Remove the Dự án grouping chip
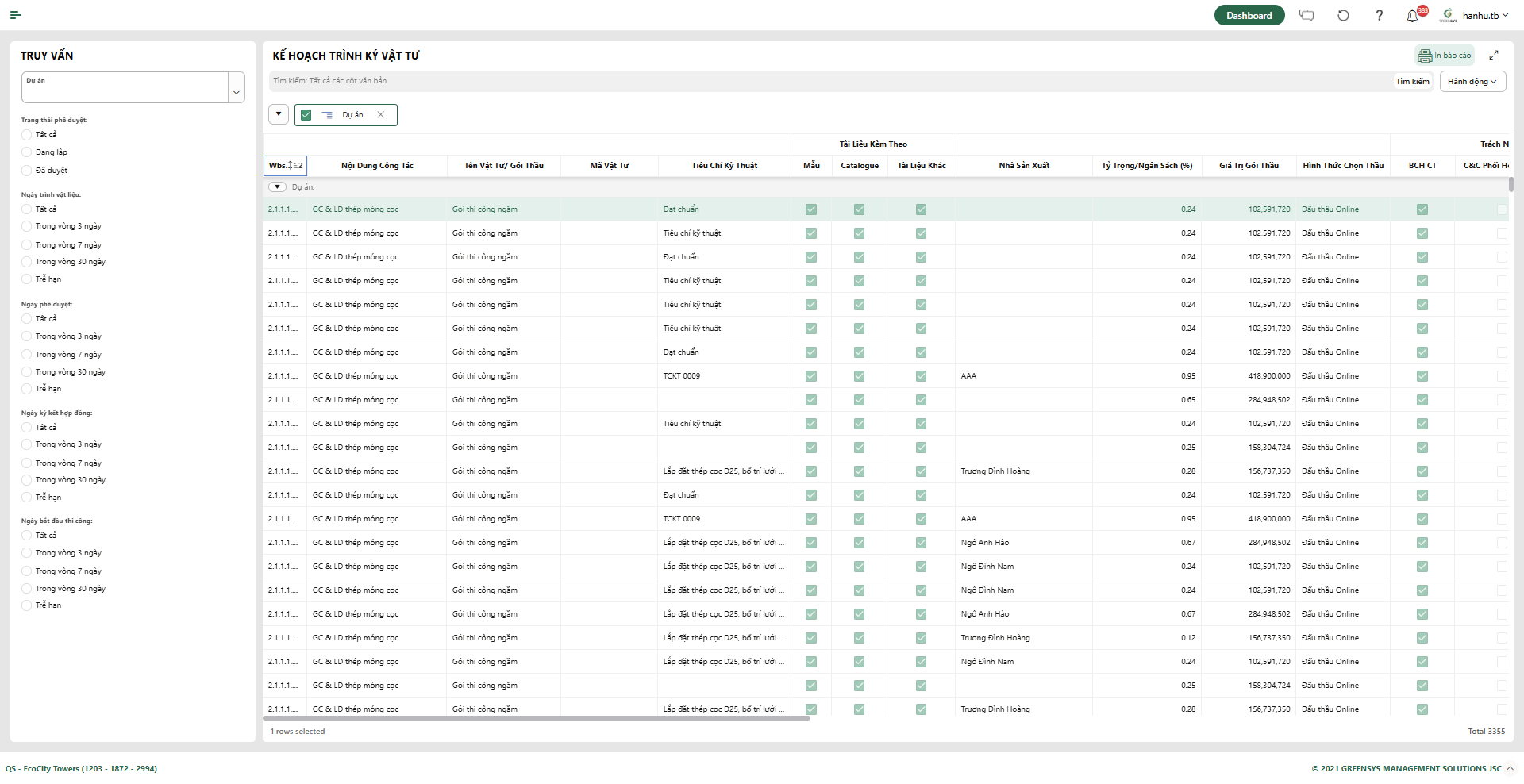The width and height of the screenshot is (1524, 784). pyautogui.click(x=381, y=114)
